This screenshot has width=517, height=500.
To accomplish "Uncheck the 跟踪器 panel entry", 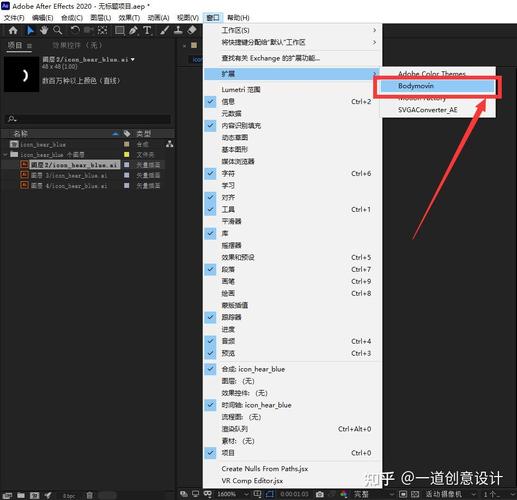I will pyautogui.click(x=293, y=317).
